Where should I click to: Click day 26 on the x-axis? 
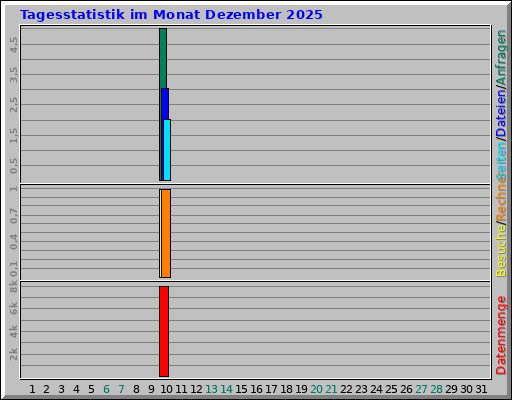point(406,389)
